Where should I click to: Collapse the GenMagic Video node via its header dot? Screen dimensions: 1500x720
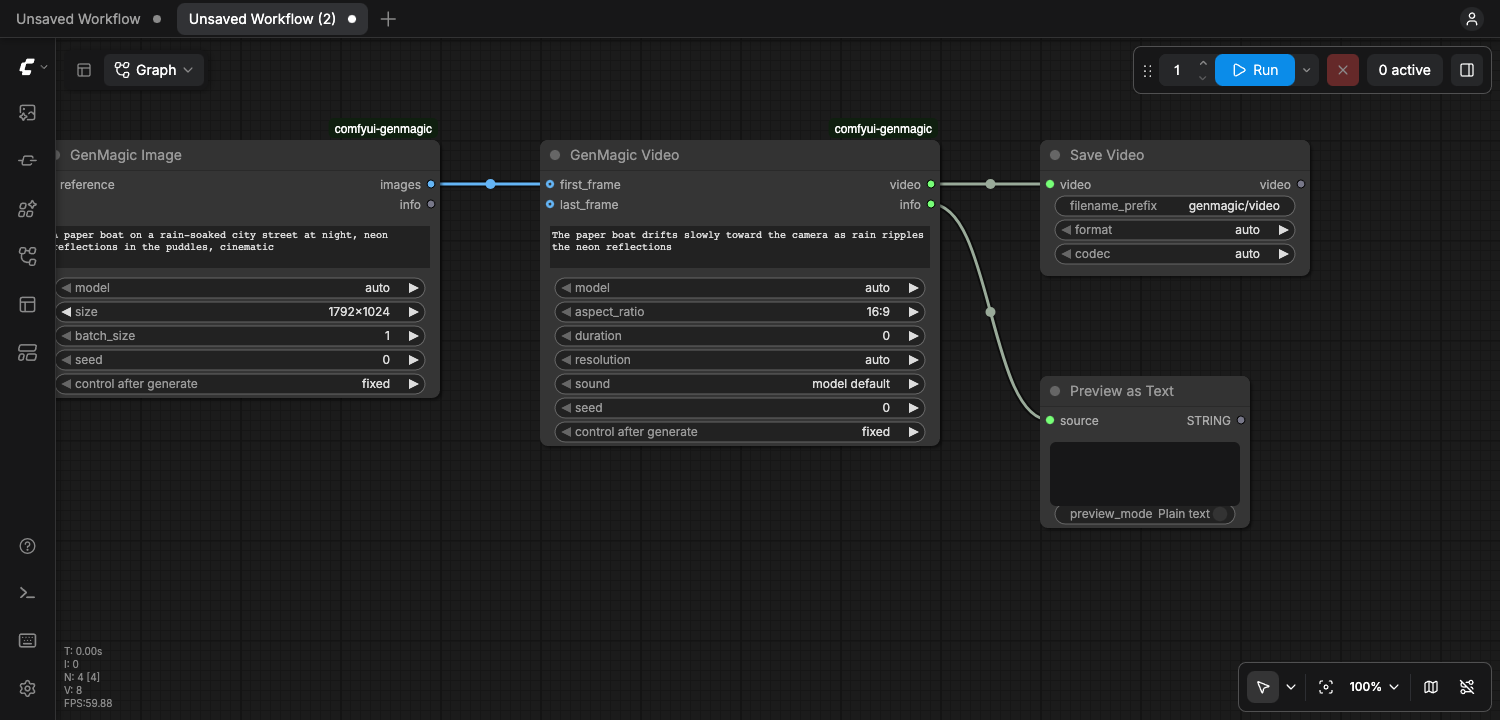pos(555,155)
